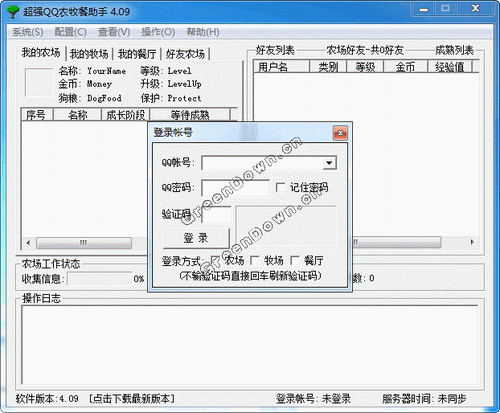Click the 农场好友-共0好友 label
Screen dimensions: 500x413
(365, 50)
